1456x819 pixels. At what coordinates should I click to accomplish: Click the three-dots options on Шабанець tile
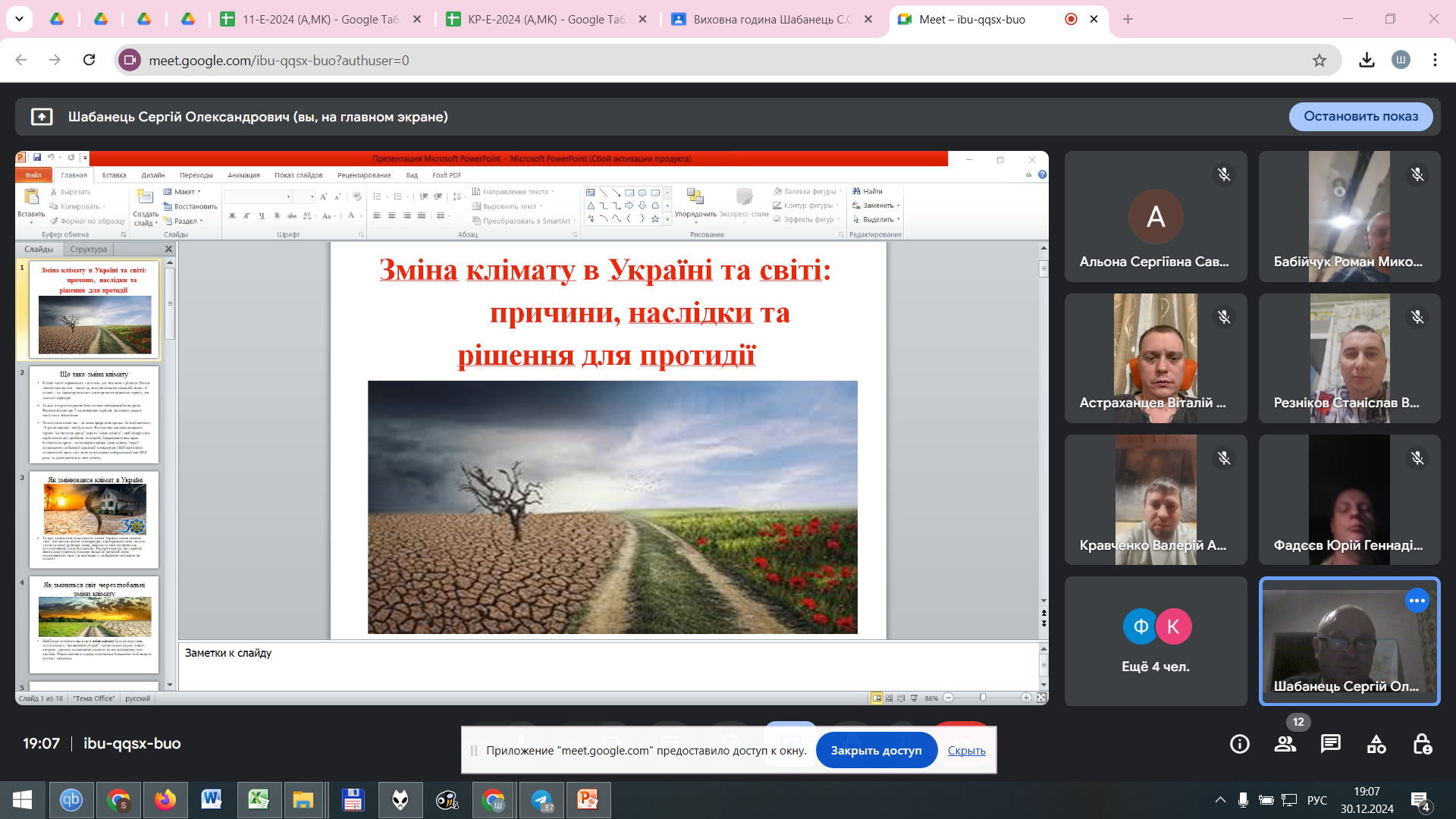click(x=1417, y=601)
